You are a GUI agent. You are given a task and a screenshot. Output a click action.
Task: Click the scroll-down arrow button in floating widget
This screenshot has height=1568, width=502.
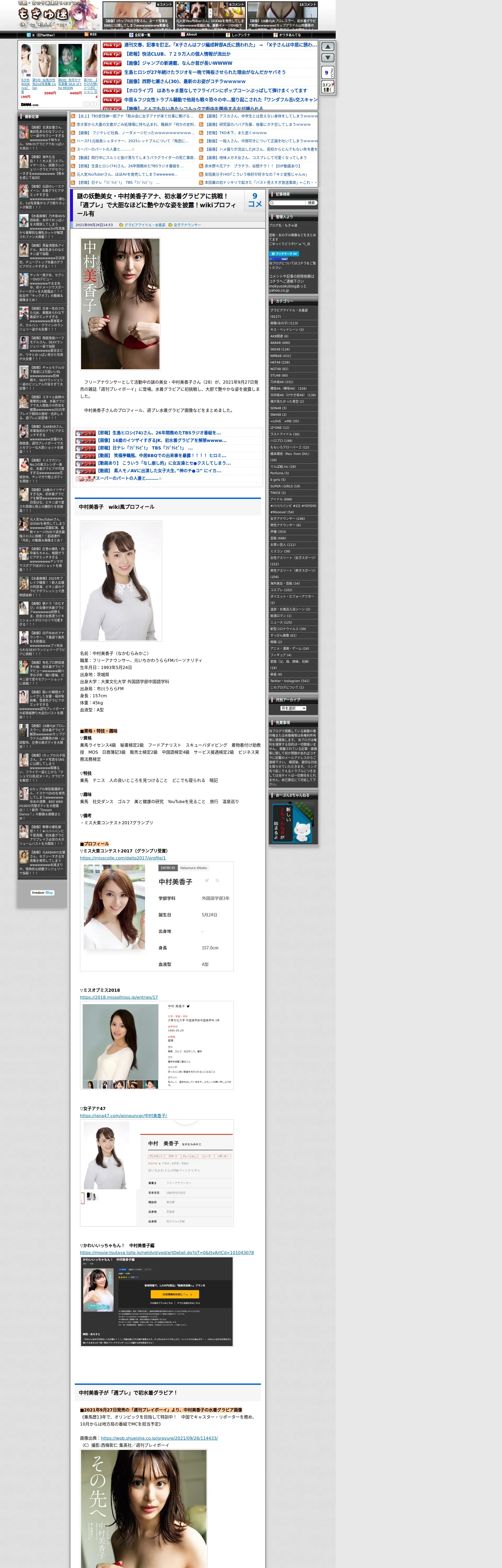point(328,58)
